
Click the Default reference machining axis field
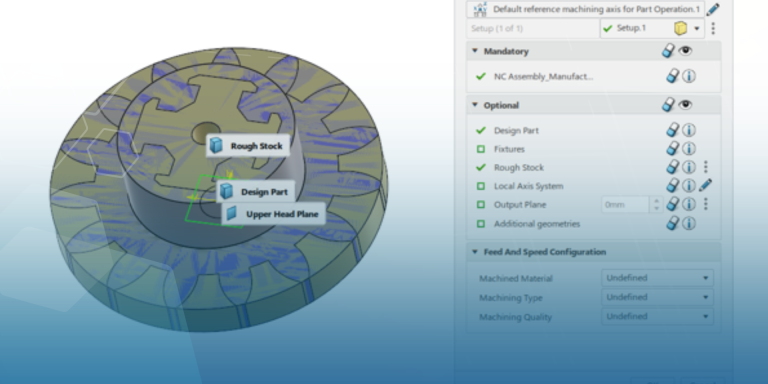(x=586, y=9)
